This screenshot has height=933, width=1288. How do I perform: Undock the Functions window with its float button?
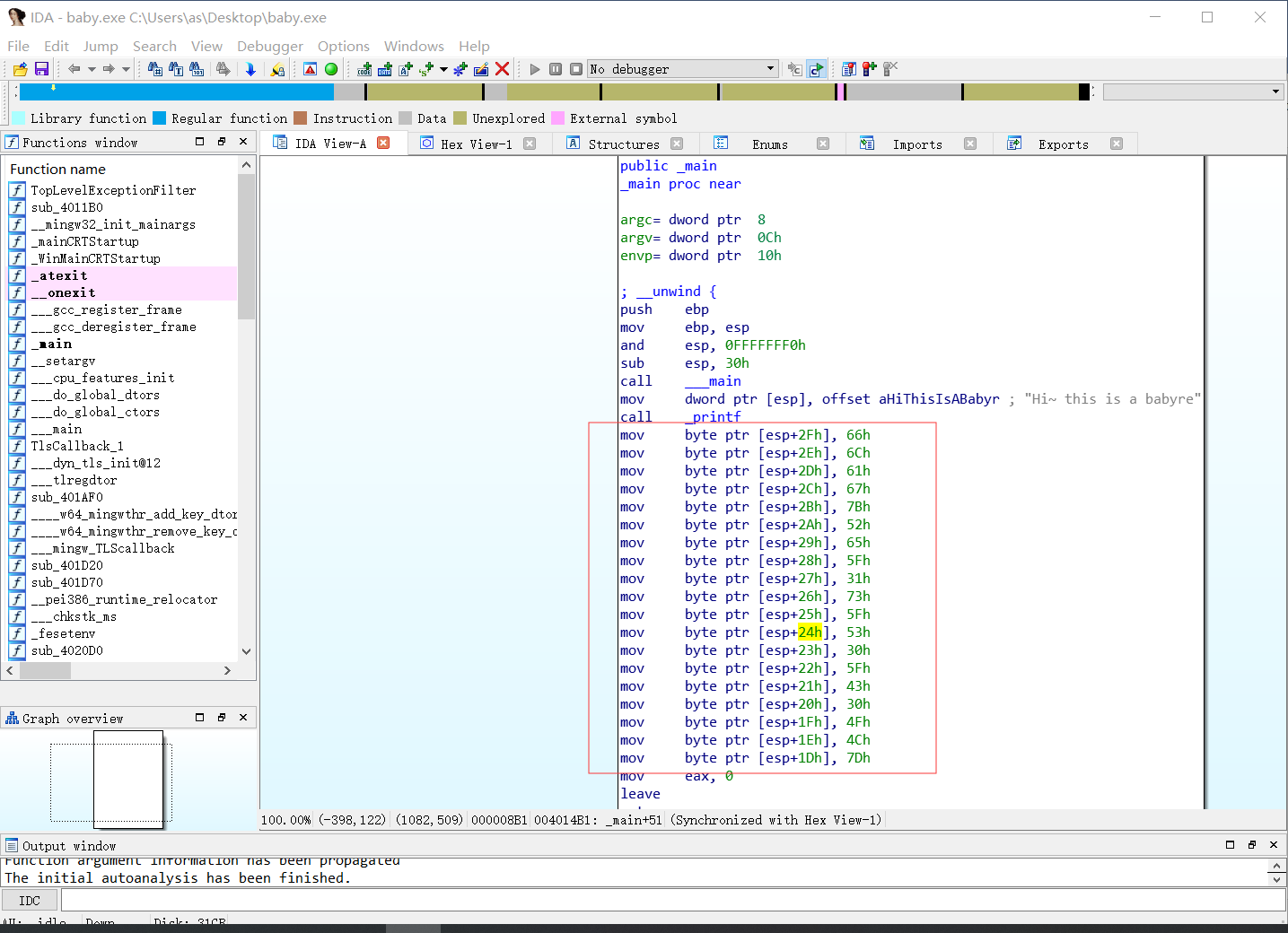[x=222, y=141]
